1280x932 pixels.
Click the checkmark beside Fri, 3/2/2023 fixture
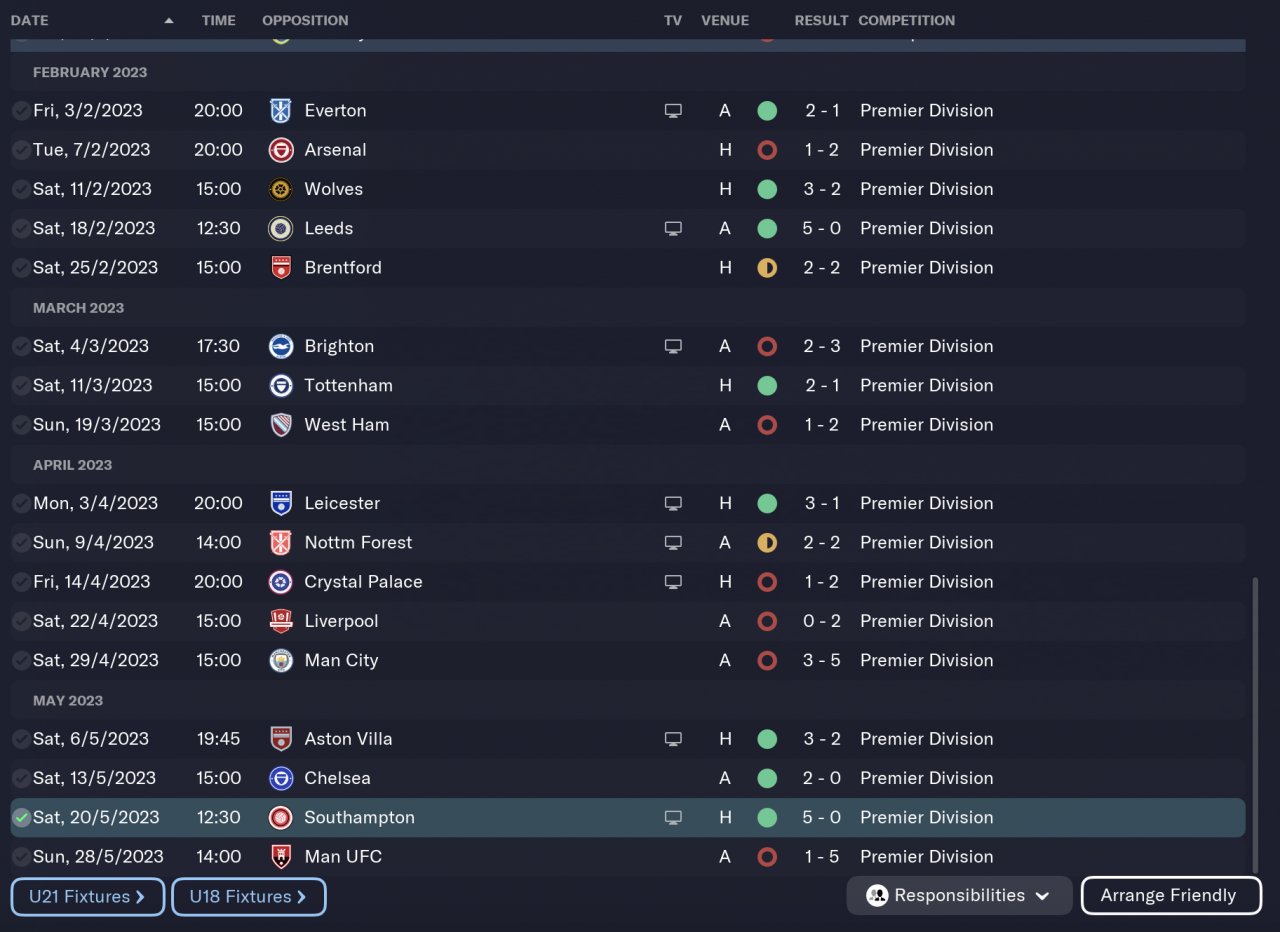pyautogui.click(x=21, y=111)
